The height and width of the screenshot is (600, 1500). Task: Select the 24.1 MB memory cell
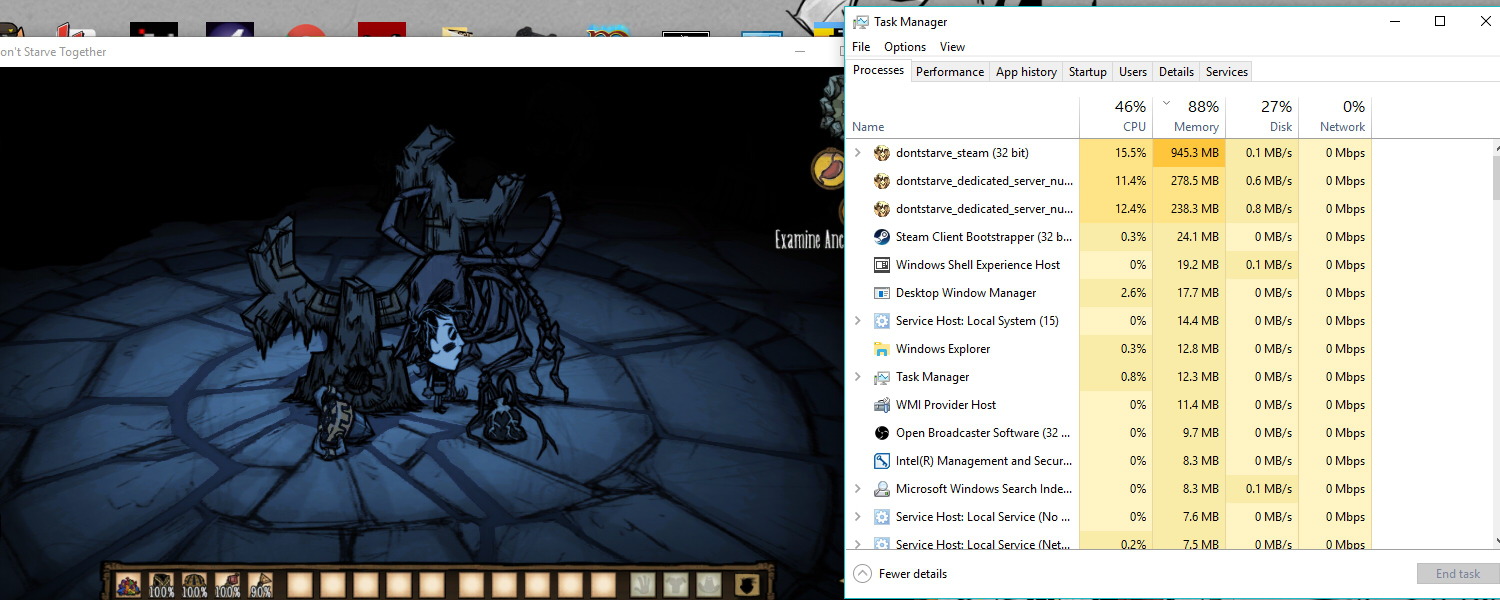(x=1189, y=237)
